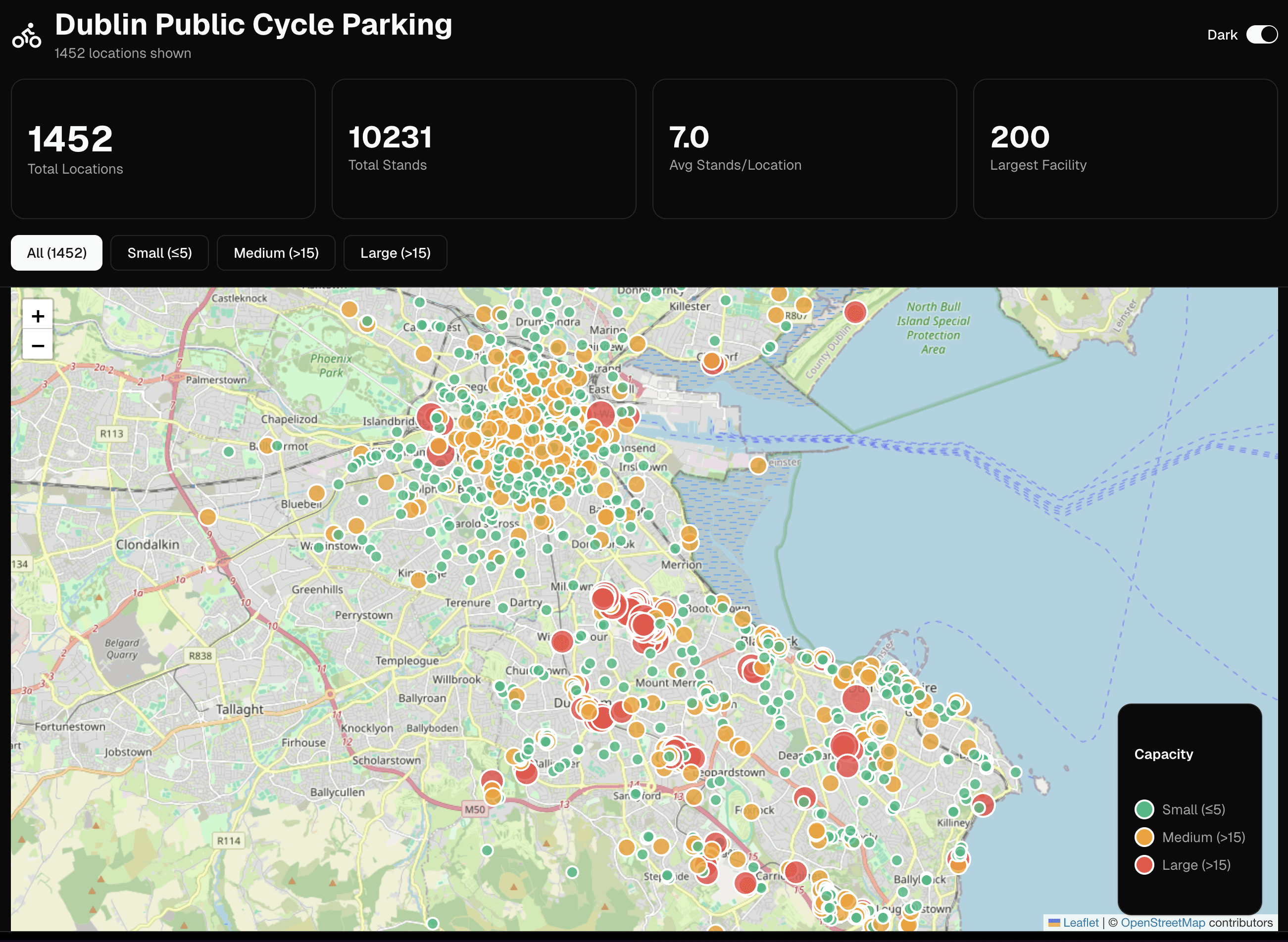Screen dimensions: 1288x942
Task: Click the orange marker near Clondalkin
Action: 207,517
